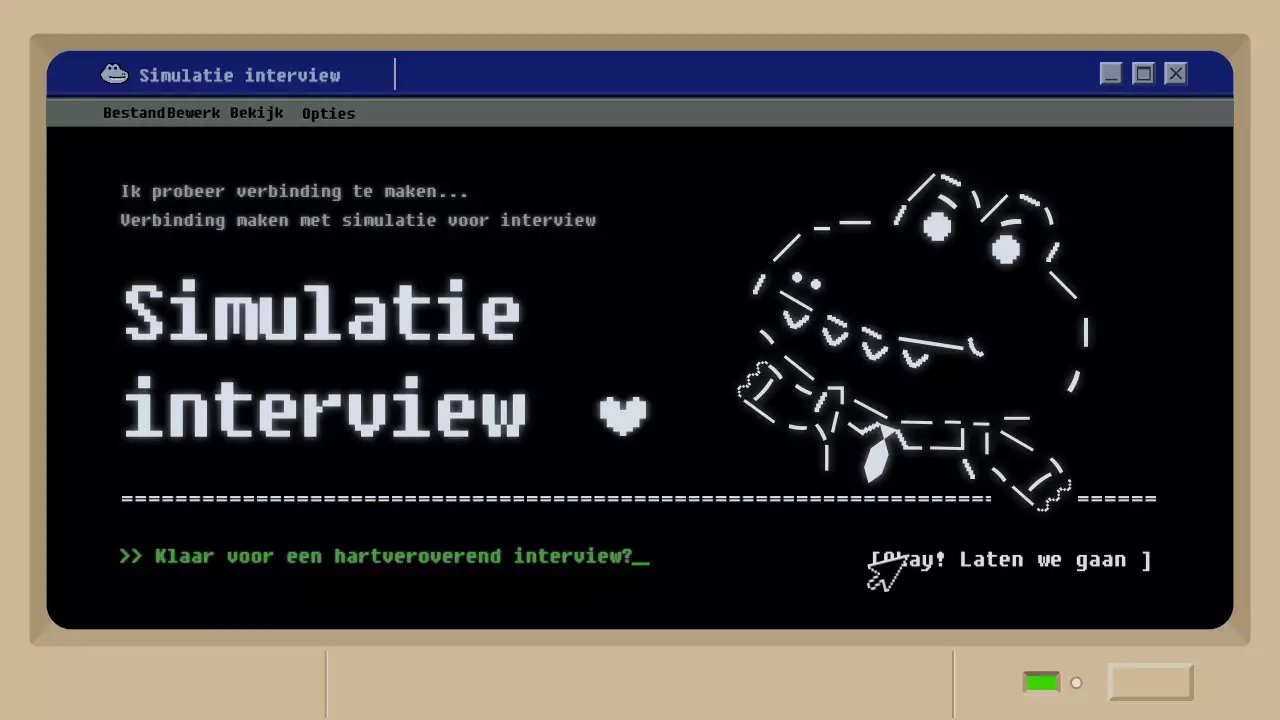Click the heart icon beside the interview title
This screenshot has width=1280, height=720.
[624, 415]
